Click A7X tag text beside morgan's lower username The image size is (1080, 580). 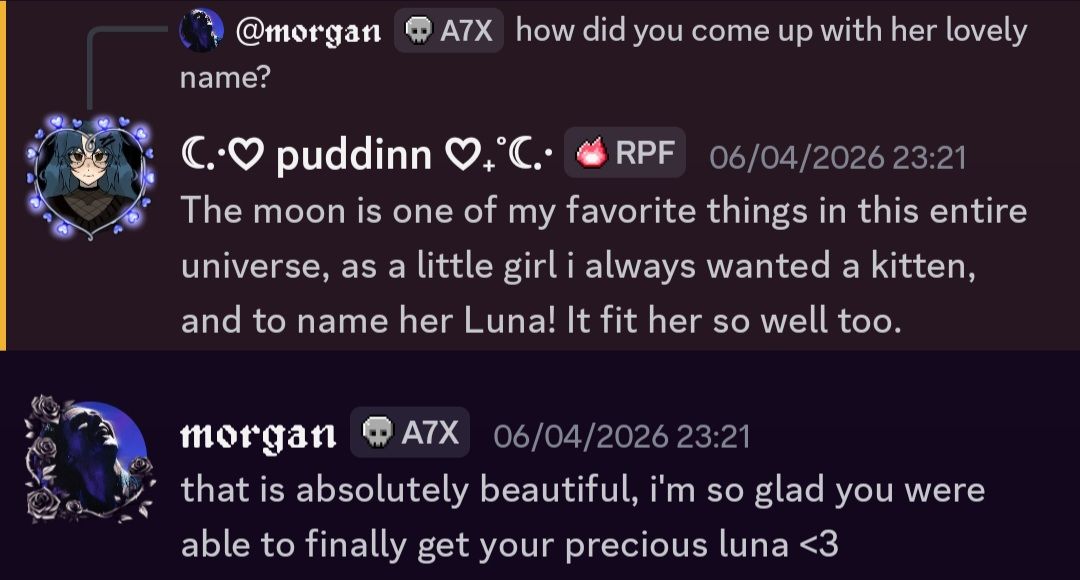[429, 434]
